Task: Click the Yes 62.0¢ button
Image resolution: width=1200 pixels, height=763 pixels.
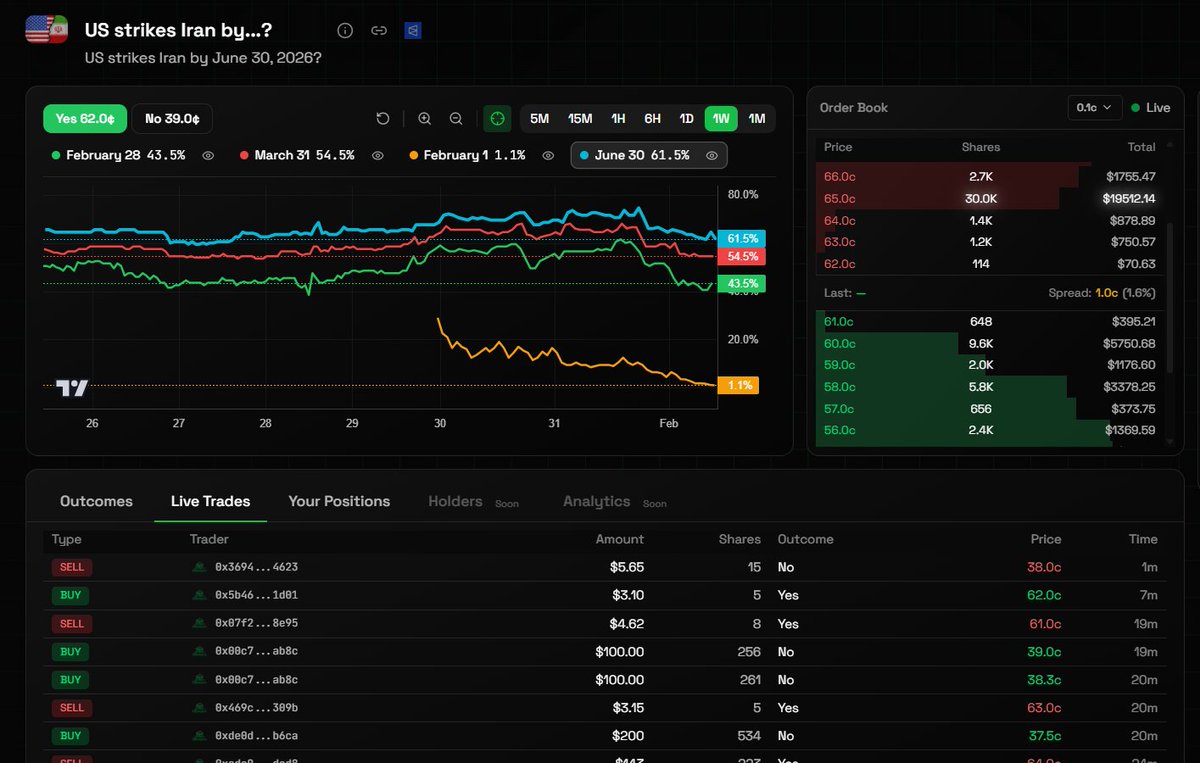Action: pyautogui.click(x=85, y=119)
